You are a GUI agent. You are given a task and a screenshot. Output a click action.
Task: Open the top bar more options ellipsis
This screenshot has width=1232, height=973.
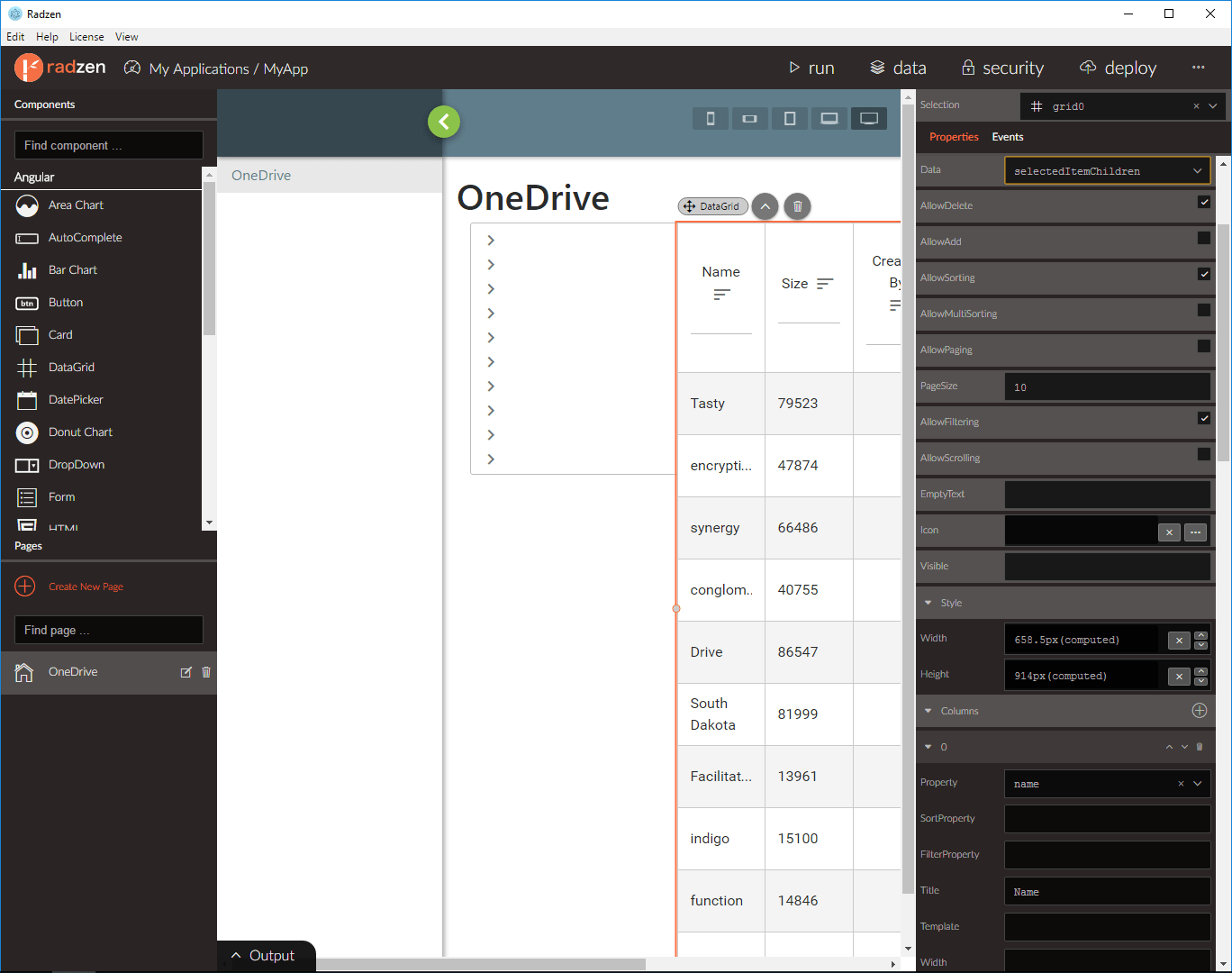[x=1198, y=68]
